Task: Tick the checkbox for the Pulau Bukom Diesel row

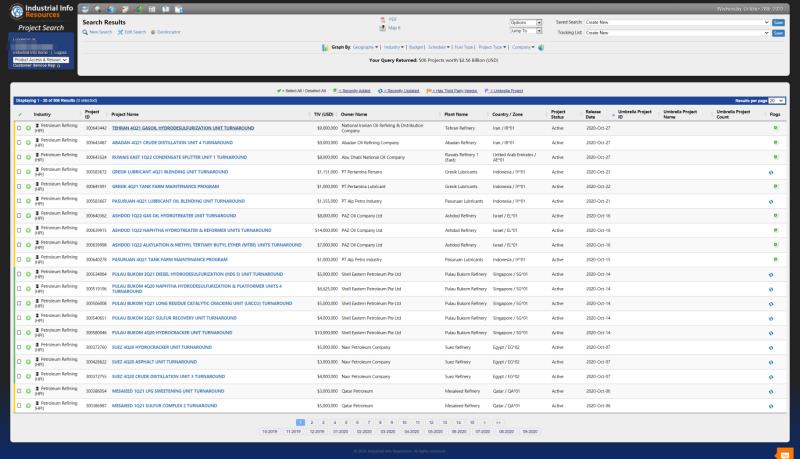Action: pos(19,274)
